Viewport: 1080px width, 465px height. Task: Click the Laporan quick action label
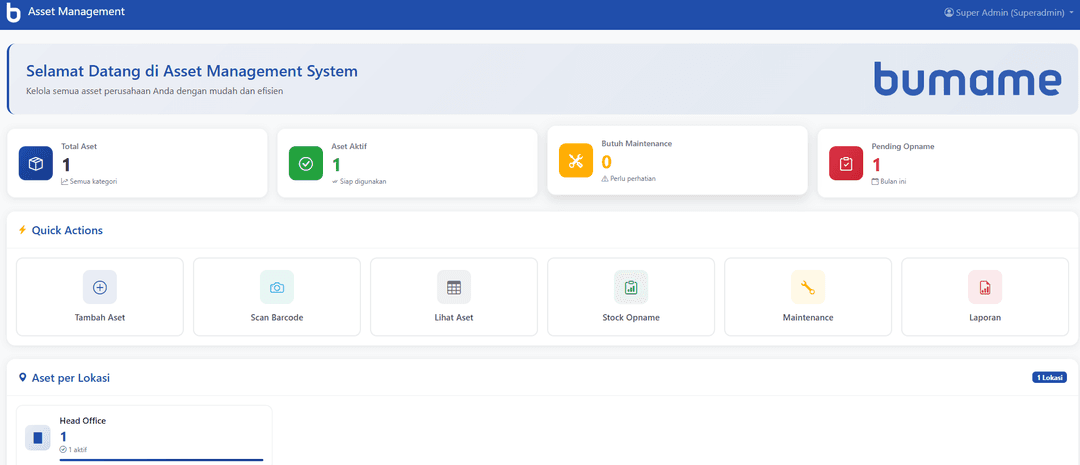985,318
